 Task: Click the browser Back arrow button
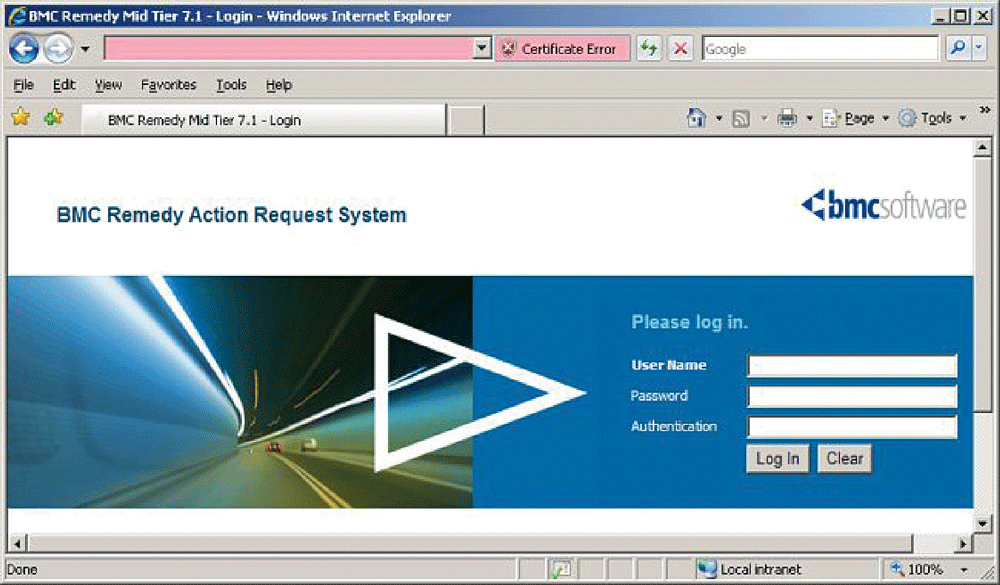24,48
